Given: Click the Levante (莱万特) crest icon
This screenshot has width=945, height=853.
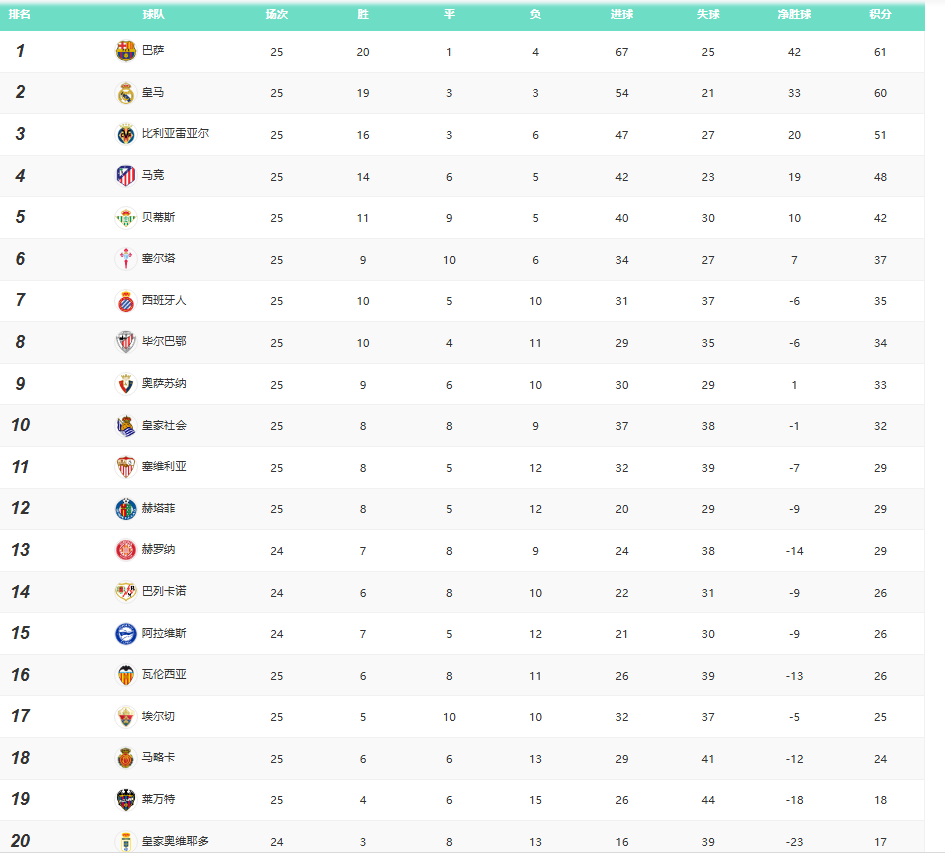Looking at the screenshot, I should click(125, 800).
